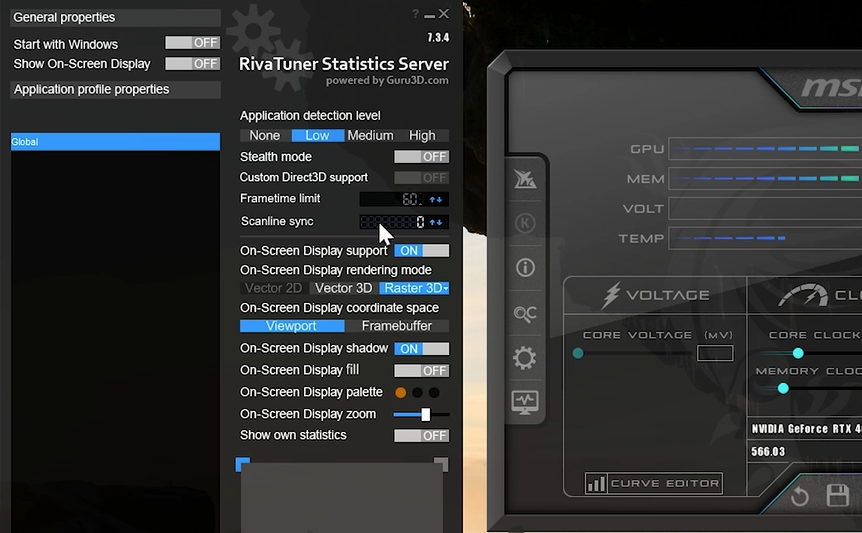862x533 pixels.
Task: Adjust the On-Screen Display zoom slider
Action: tap(426, 414)
